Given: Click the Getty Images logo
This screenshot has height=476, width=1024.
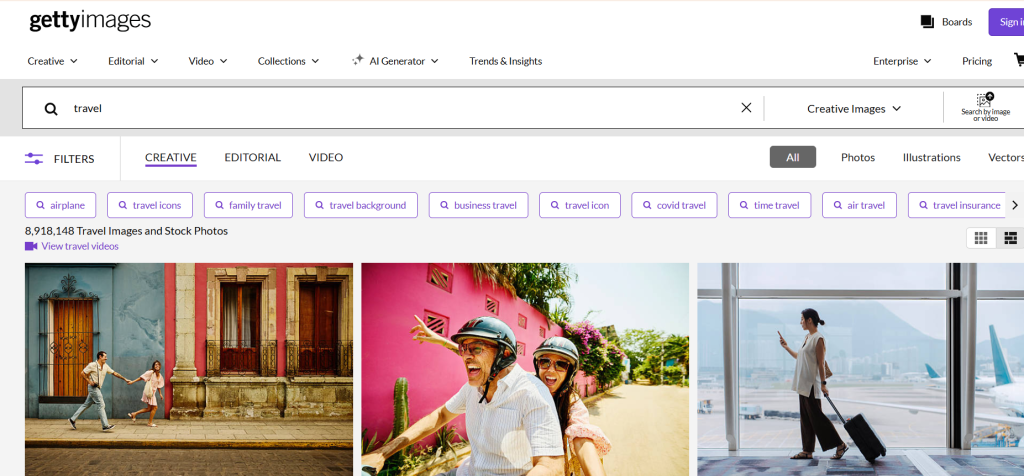Looking at the screenshot, I should tap(90, 21).
